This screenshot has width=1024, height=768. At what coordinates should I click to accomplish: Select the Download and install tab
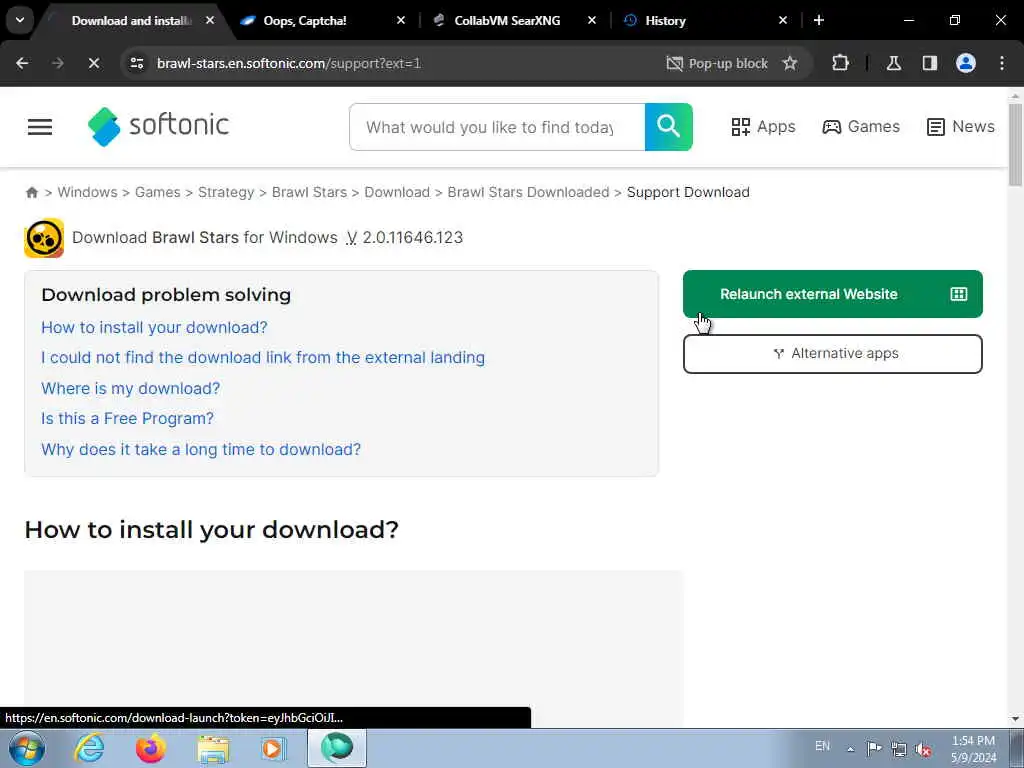pyautogui.click(x=131, y=20)
